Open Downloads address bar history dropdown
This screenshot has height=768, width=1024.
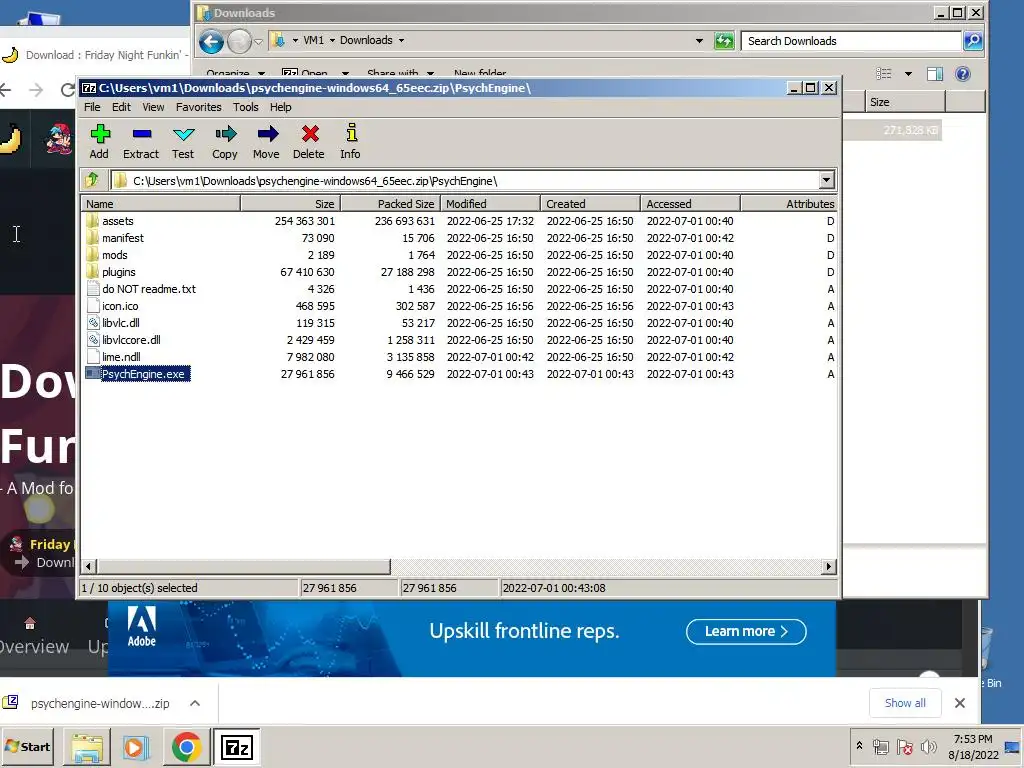(x=699, y=40)
